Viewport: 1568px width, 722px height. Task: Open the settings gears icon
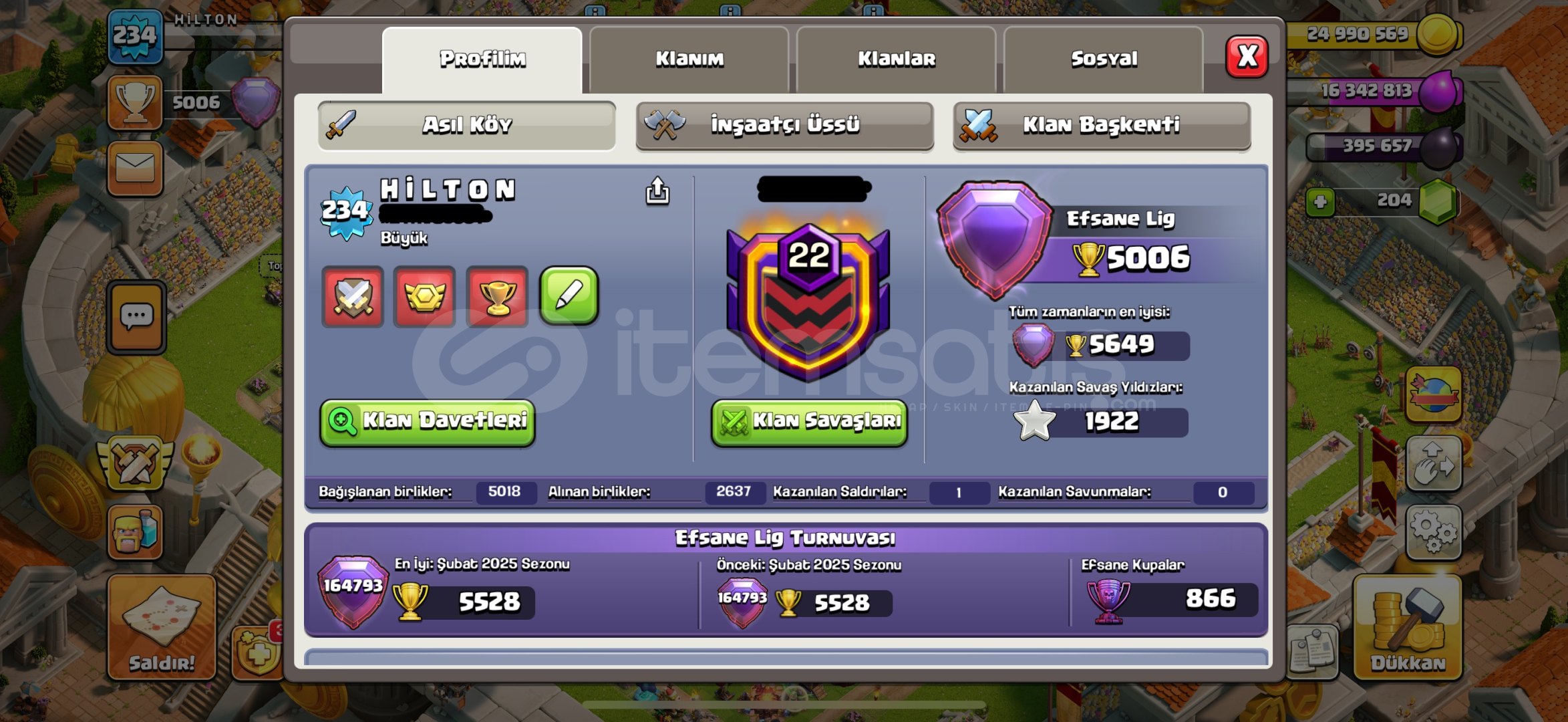tap(1434, 532)
